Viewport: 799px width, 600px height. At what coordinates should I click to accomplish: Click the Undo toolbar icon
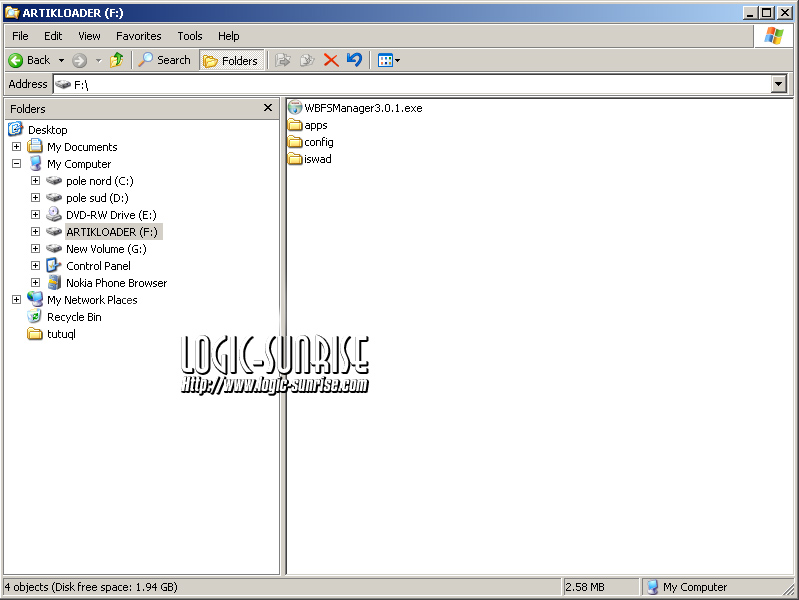(355, 60)
